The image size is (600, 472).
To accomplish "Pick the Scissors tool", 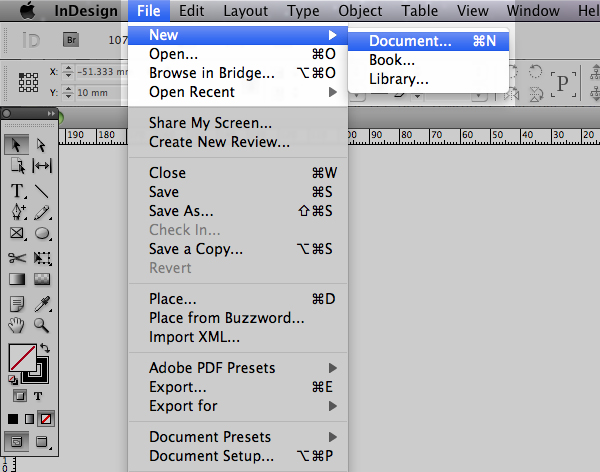I will point(17,258).
